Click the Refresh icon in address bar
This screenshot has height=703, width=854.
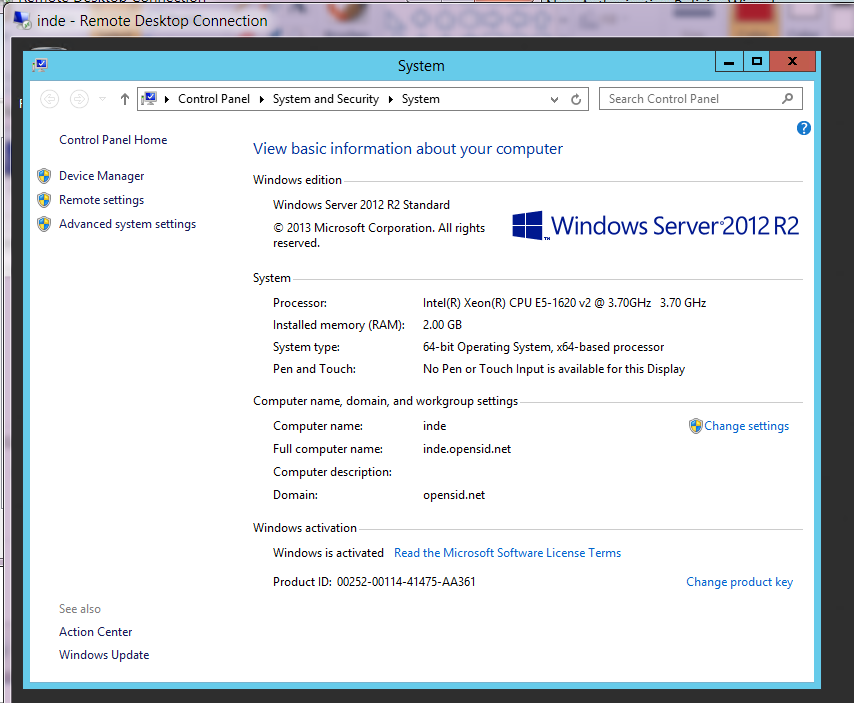pyautogui.click(x=576, y=99)
